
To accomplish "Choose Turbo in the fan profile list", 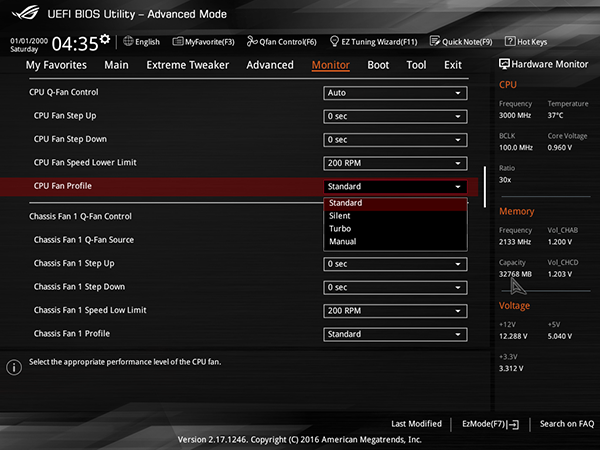I will point(395,229).
